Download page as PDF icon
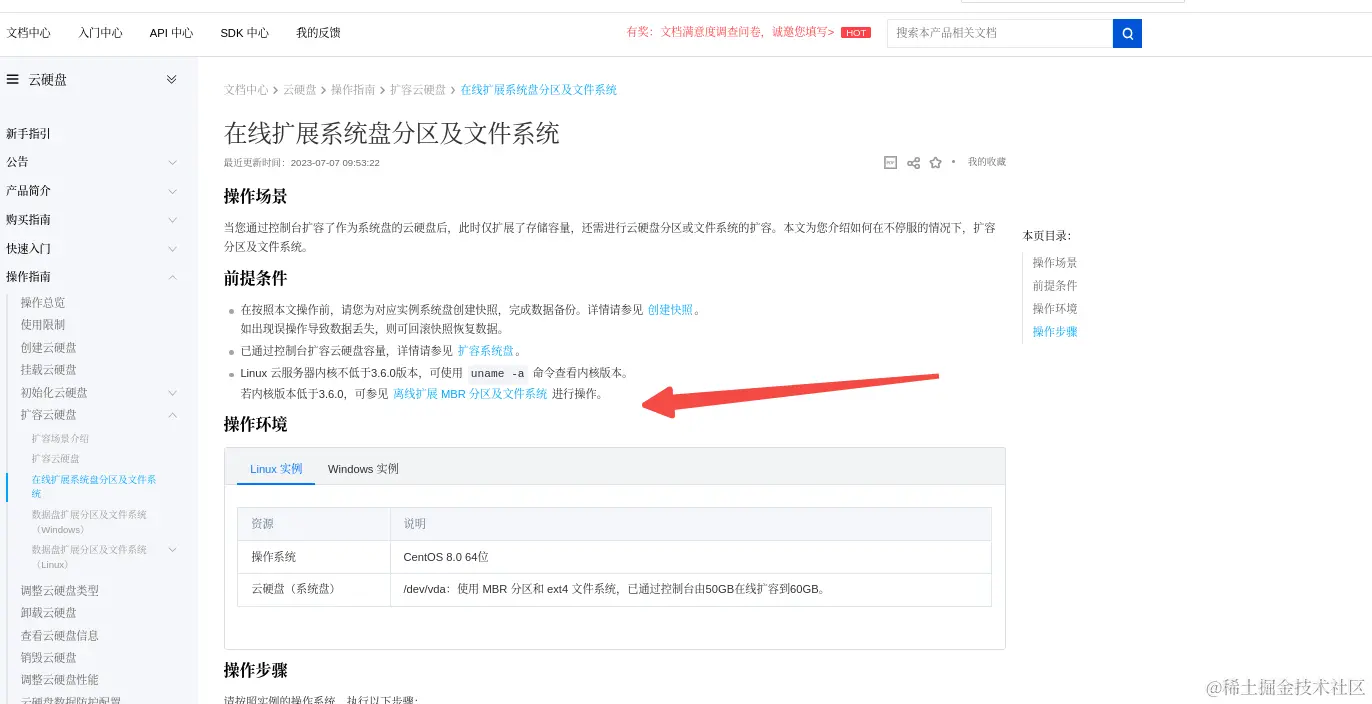1372x704 pixels. point(890,162)
